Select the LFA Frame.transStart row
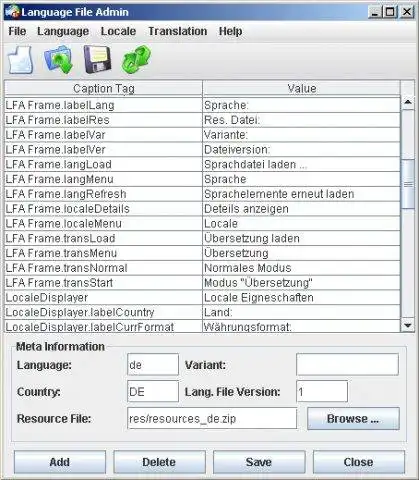Image resolution: width=419 pixels, height=480 pixels. pyautogui.click(x=202, y=283)
